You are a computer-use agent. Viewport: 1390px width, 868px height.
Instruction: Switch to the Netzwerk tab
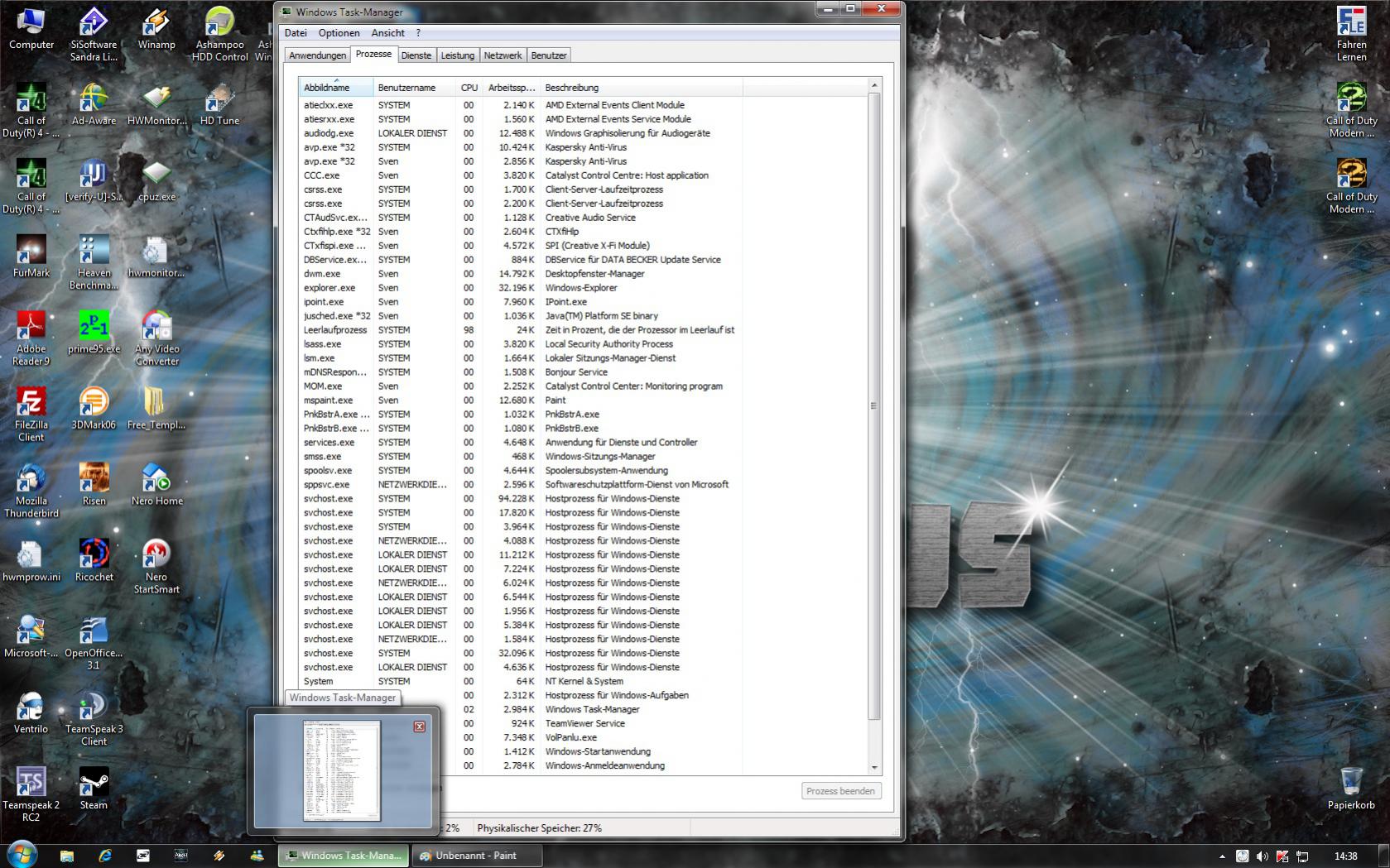tap(503, 55)
